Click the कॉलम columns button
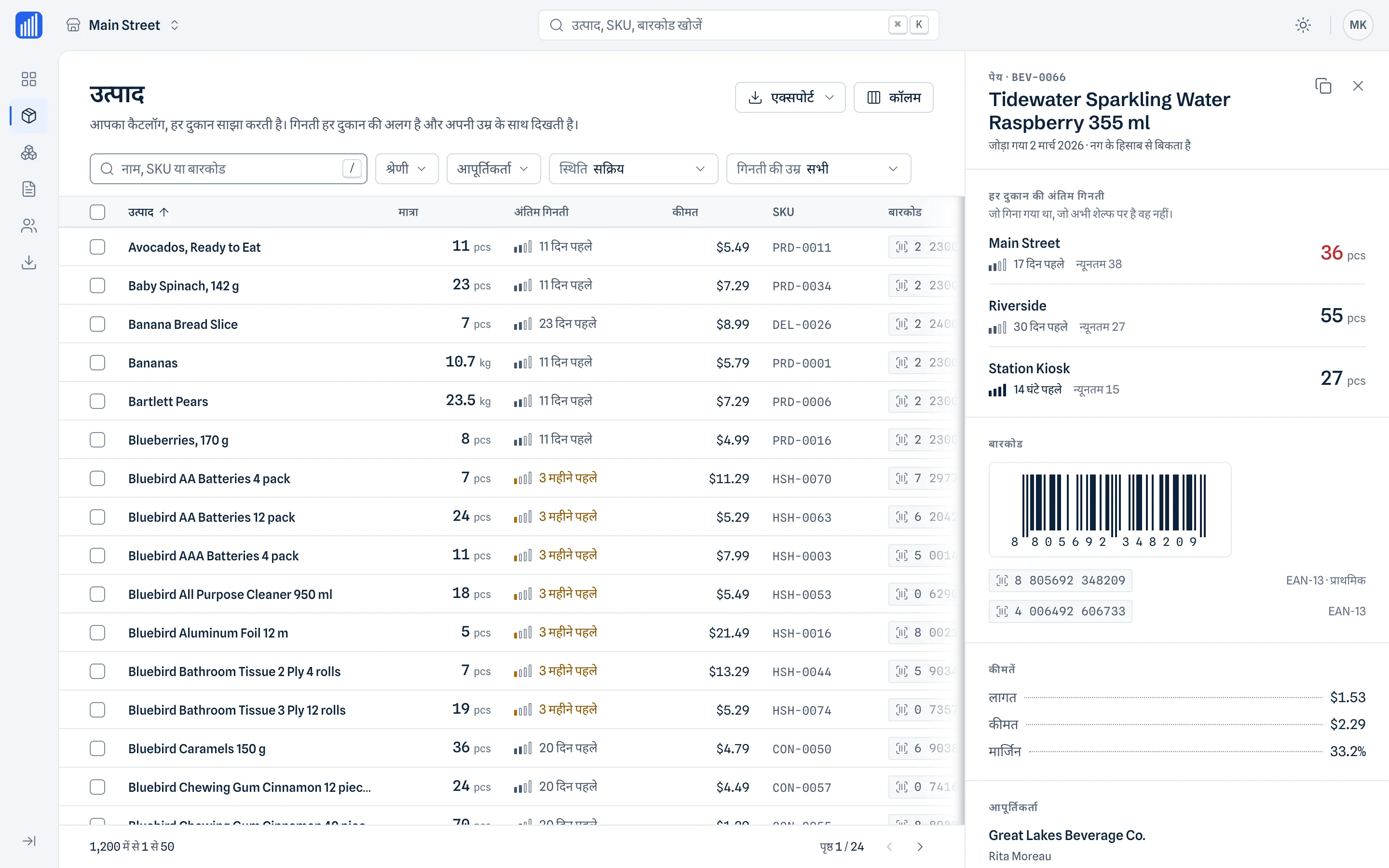1389x868 pixels. pos(893,97)
